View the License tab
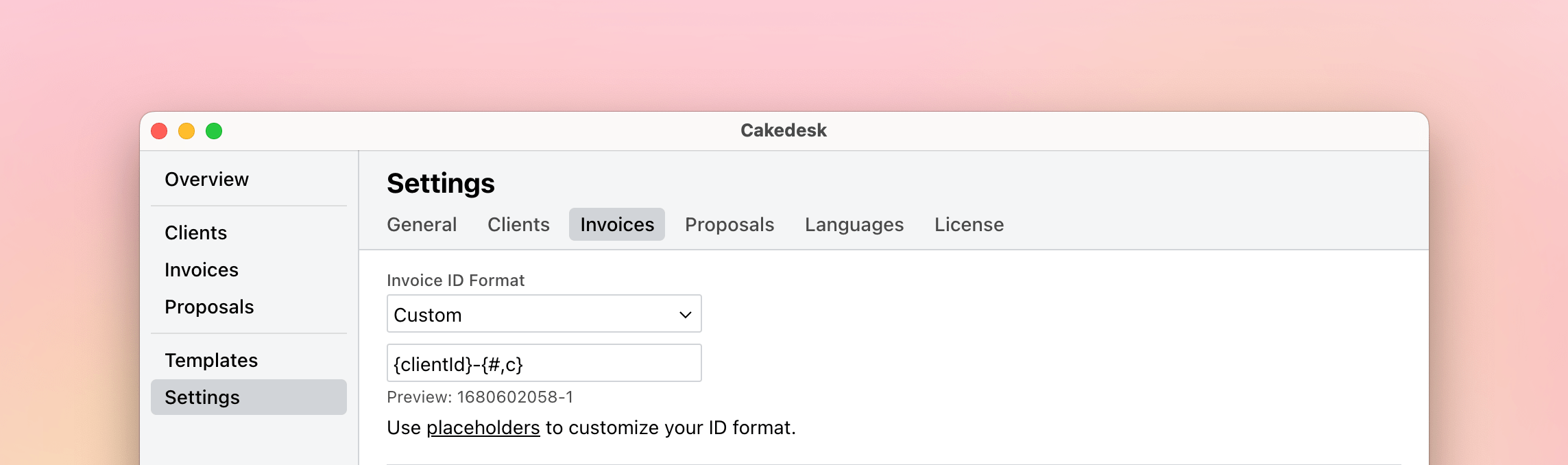Screen dimensions: 1568x465 (968, 224)
